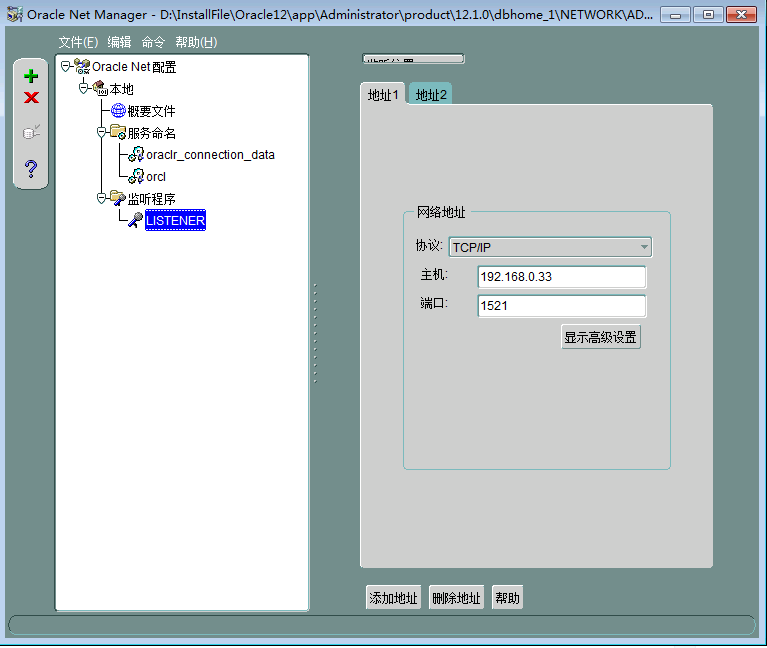767x648 pixels.
Task: Collapse the 监听程序 tree node
Action: tap(101, 198)
